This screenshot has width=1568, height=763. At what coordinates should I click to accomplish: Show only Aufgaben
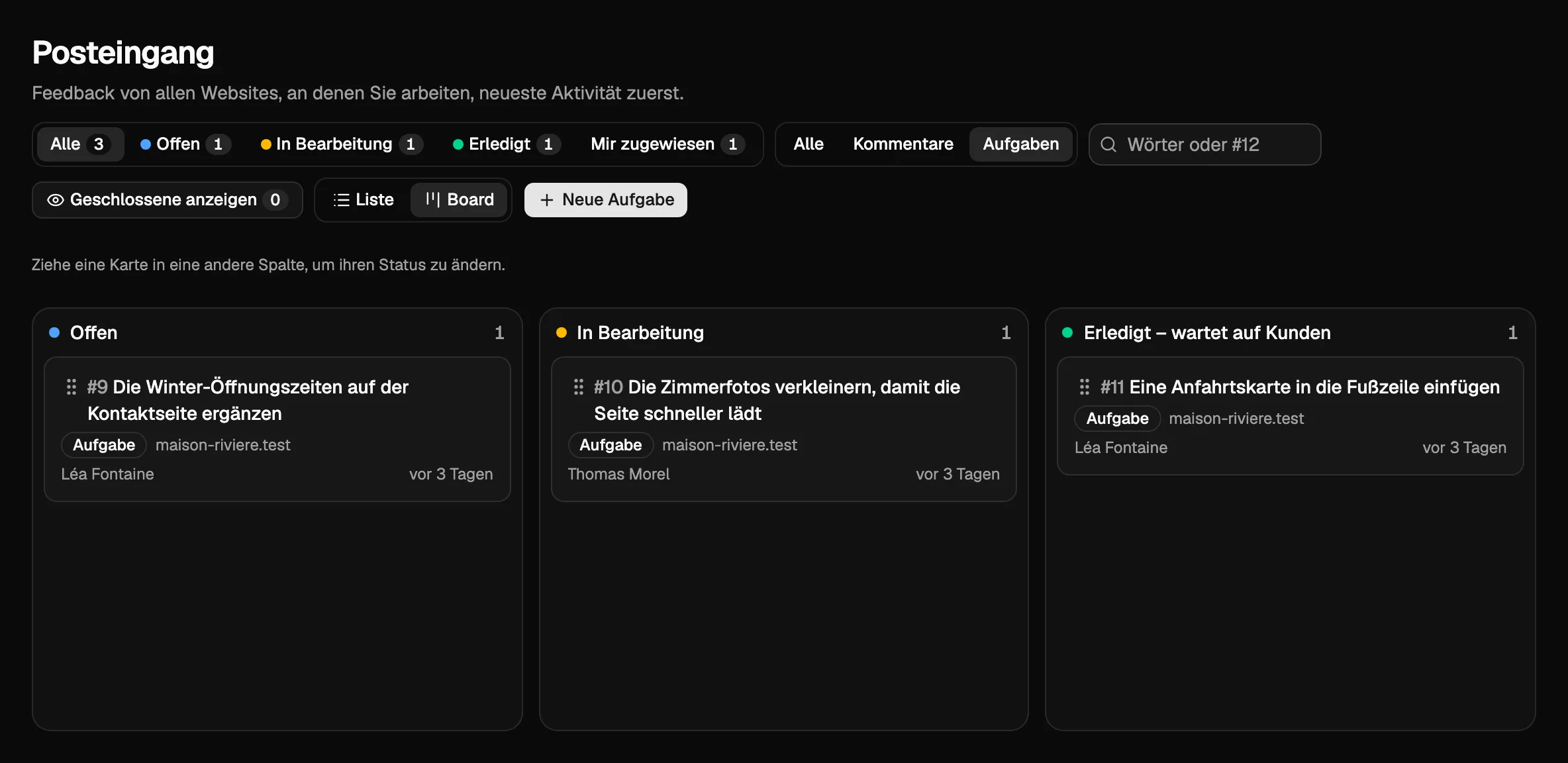pyautogui.click(x=1020, y=144)
